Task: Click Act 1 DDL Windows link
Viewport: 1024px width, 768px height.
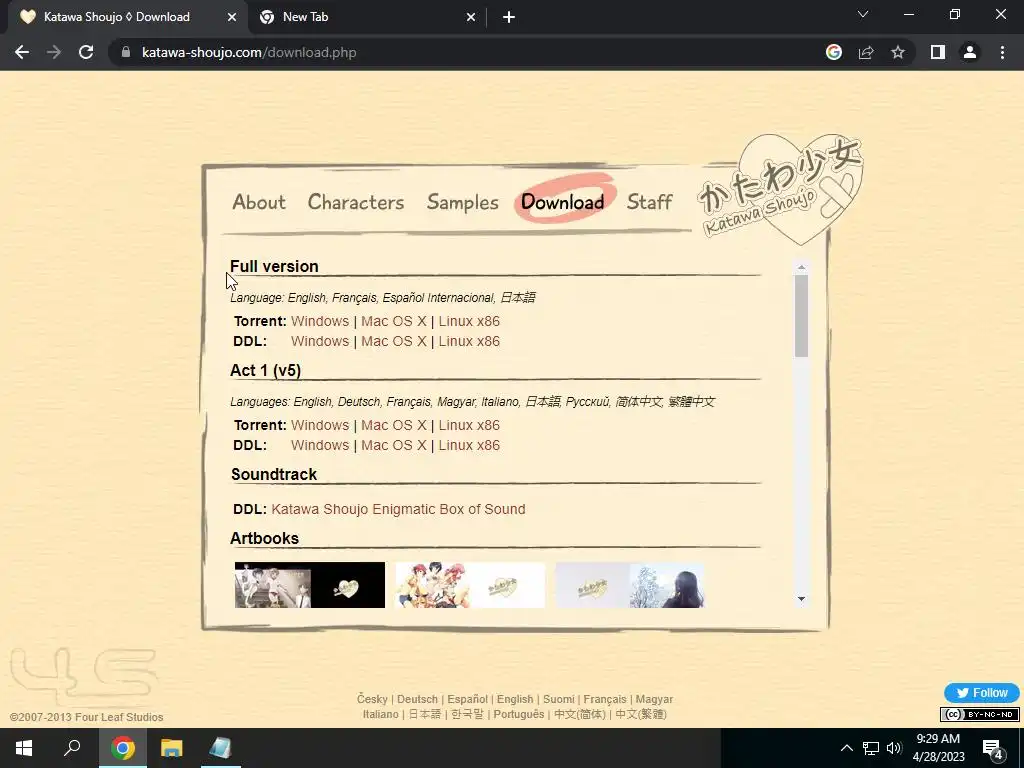Action: click(x=320, y=445)
